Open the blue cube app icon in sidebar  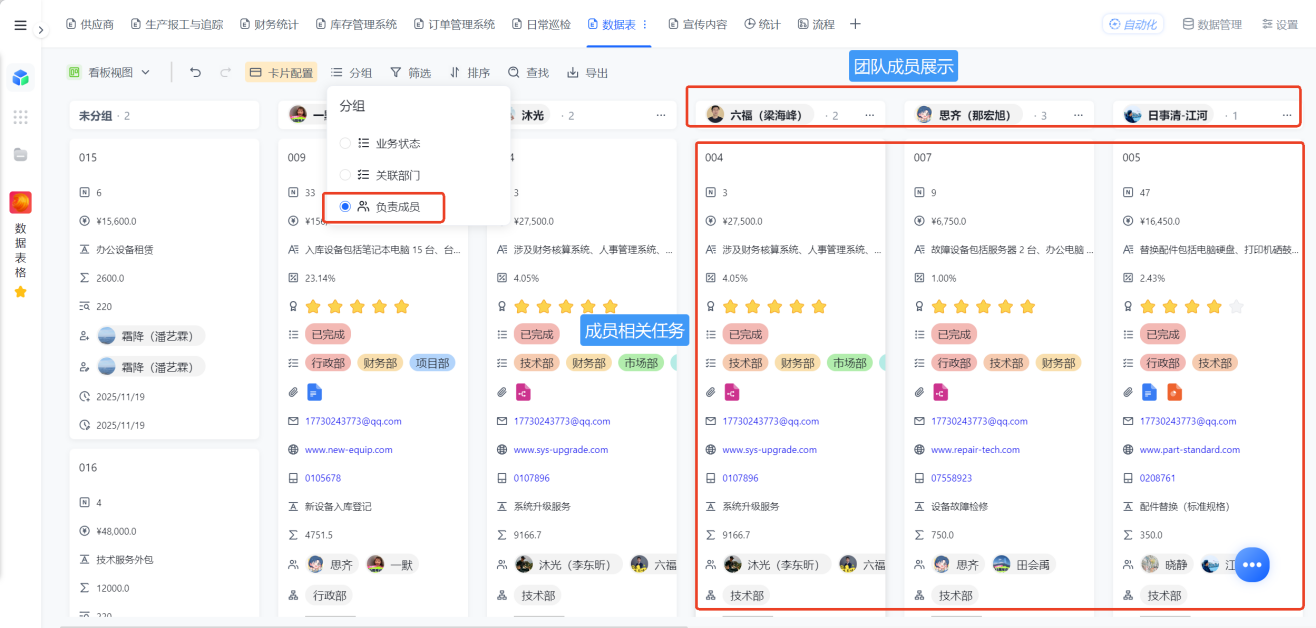pos(20,77)
